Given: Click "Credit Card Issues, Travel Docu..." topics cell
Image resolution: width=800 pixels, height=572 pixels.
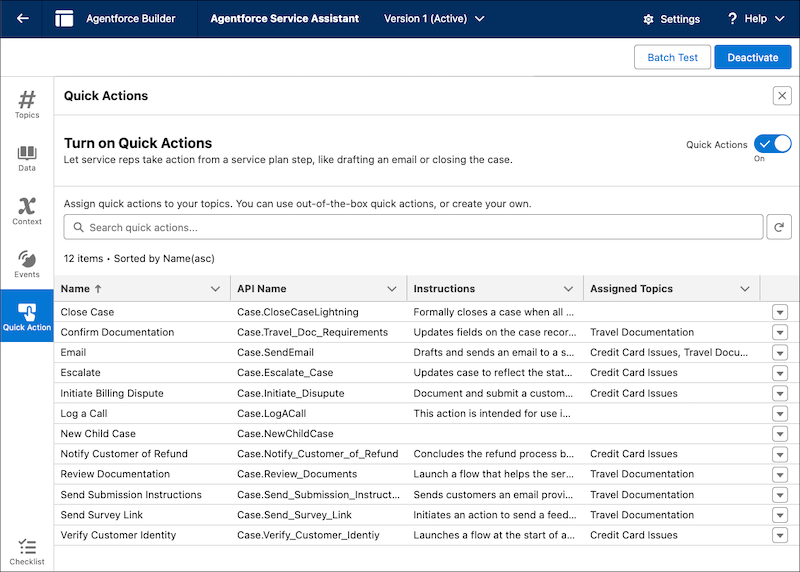Looking at the screenshot, I should tap(669, 353).
